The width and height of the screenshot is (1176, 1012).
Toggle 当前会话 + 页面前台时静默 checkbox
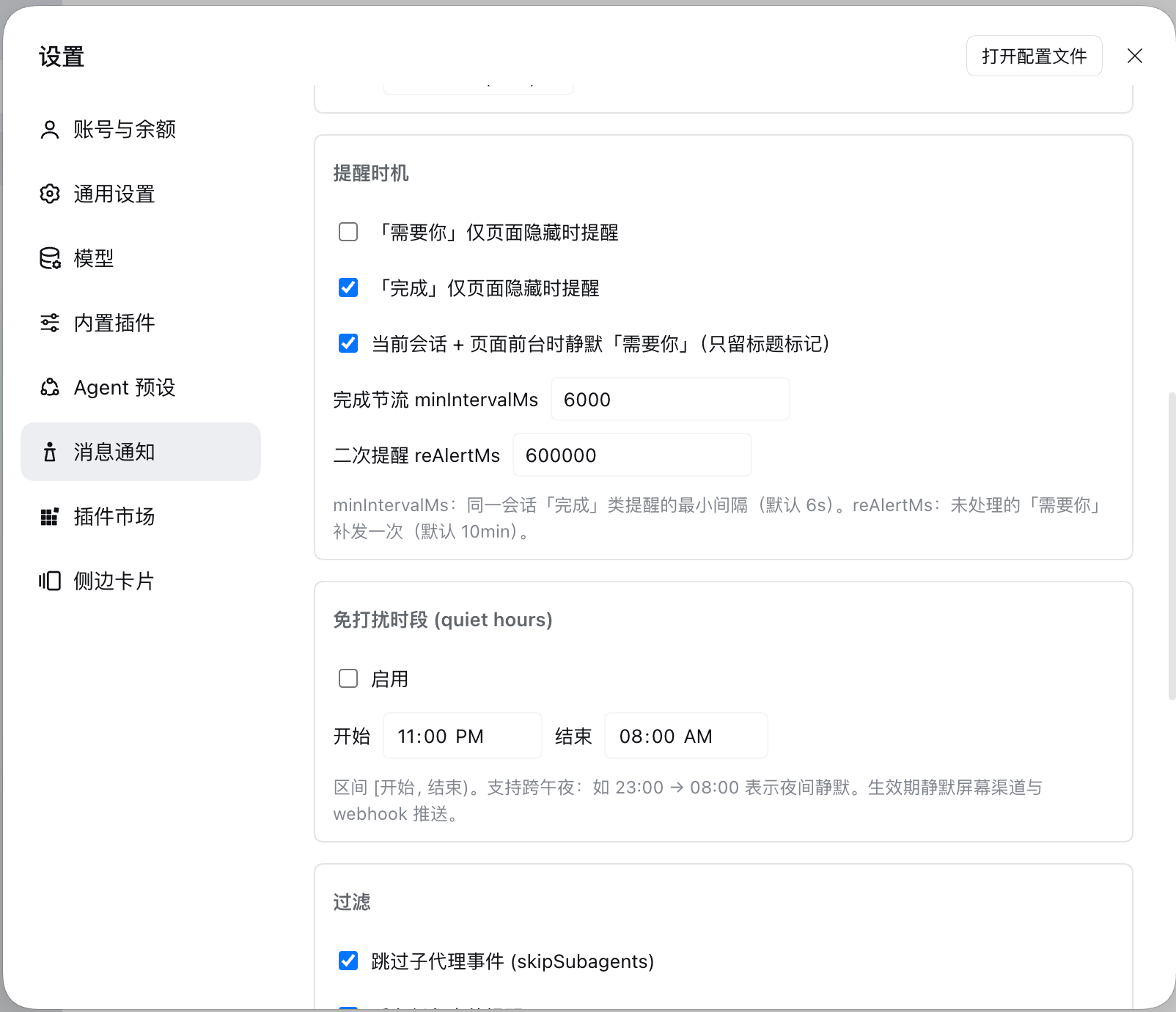[x=348, y=343]
